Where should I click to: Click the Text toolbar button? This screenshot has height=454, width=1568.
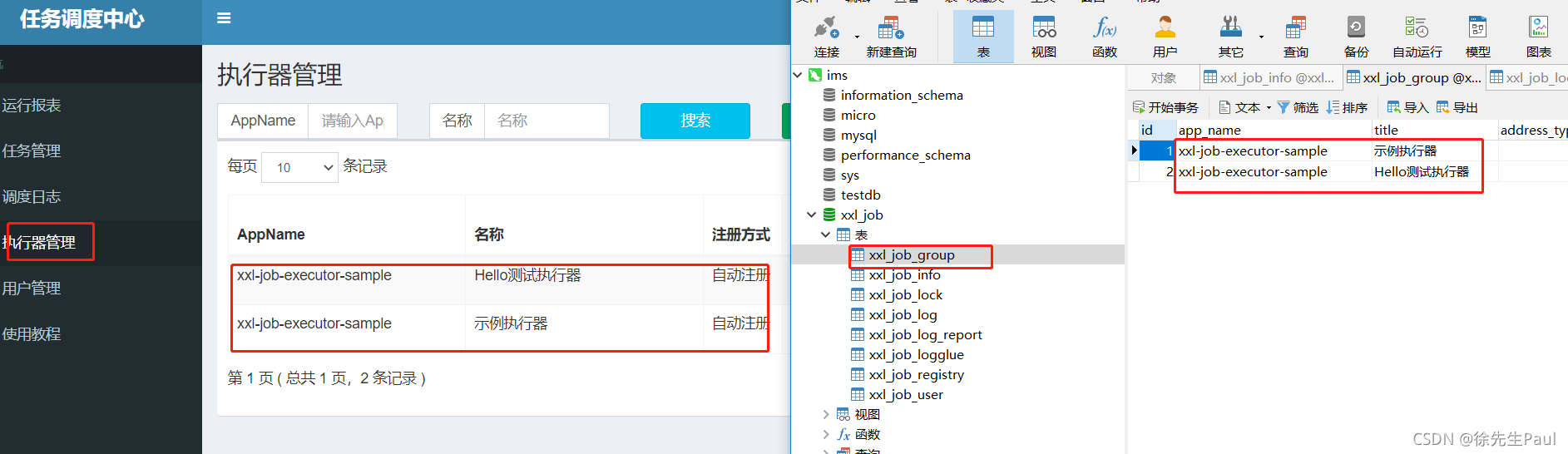tap(1239, 107)
